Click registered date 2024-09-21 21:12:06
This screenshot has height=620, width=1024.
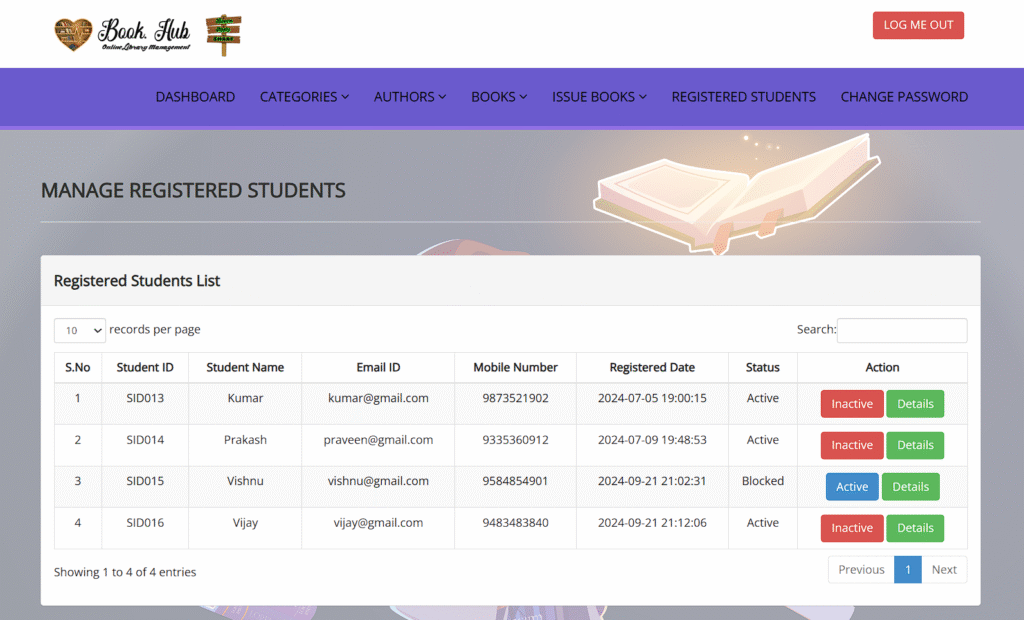652,523
